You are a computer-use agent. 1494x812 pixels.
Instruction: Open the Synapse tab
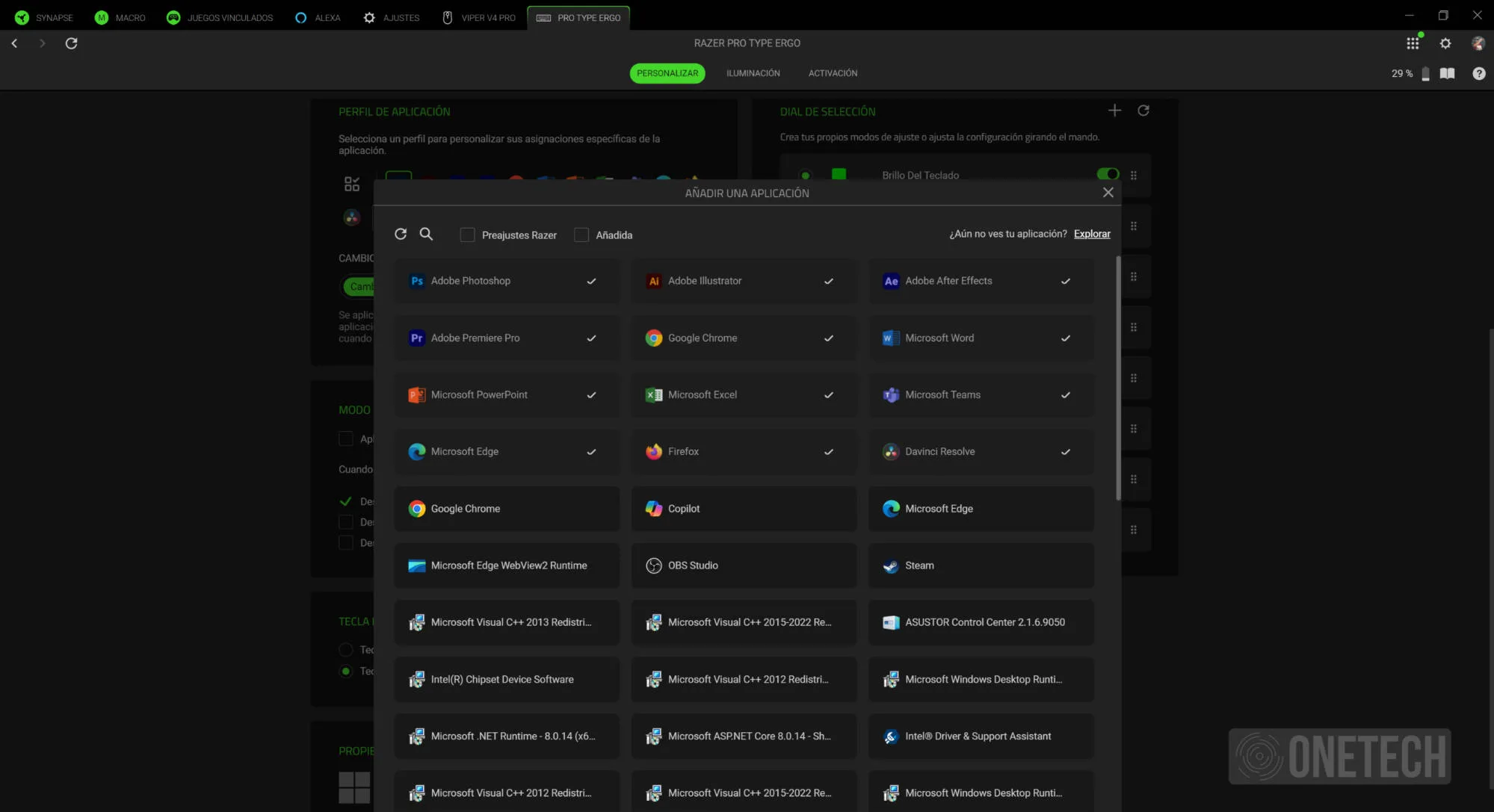tap(44, 17)
